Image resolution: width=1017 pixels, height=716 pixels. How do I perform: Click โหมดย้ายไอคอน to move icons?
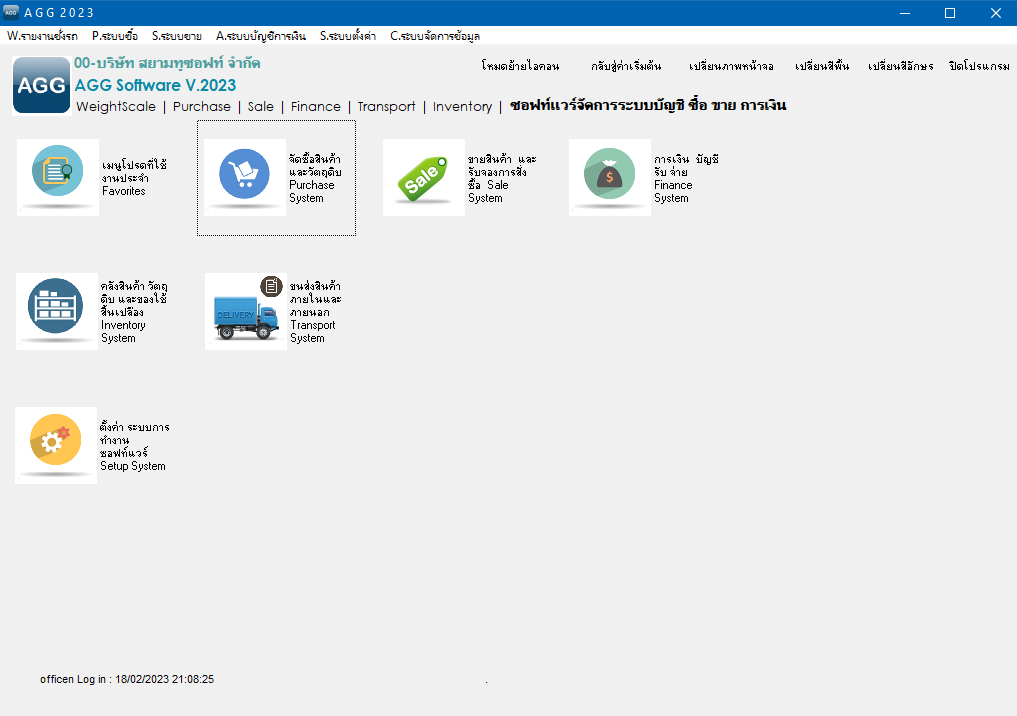[519, 66]
